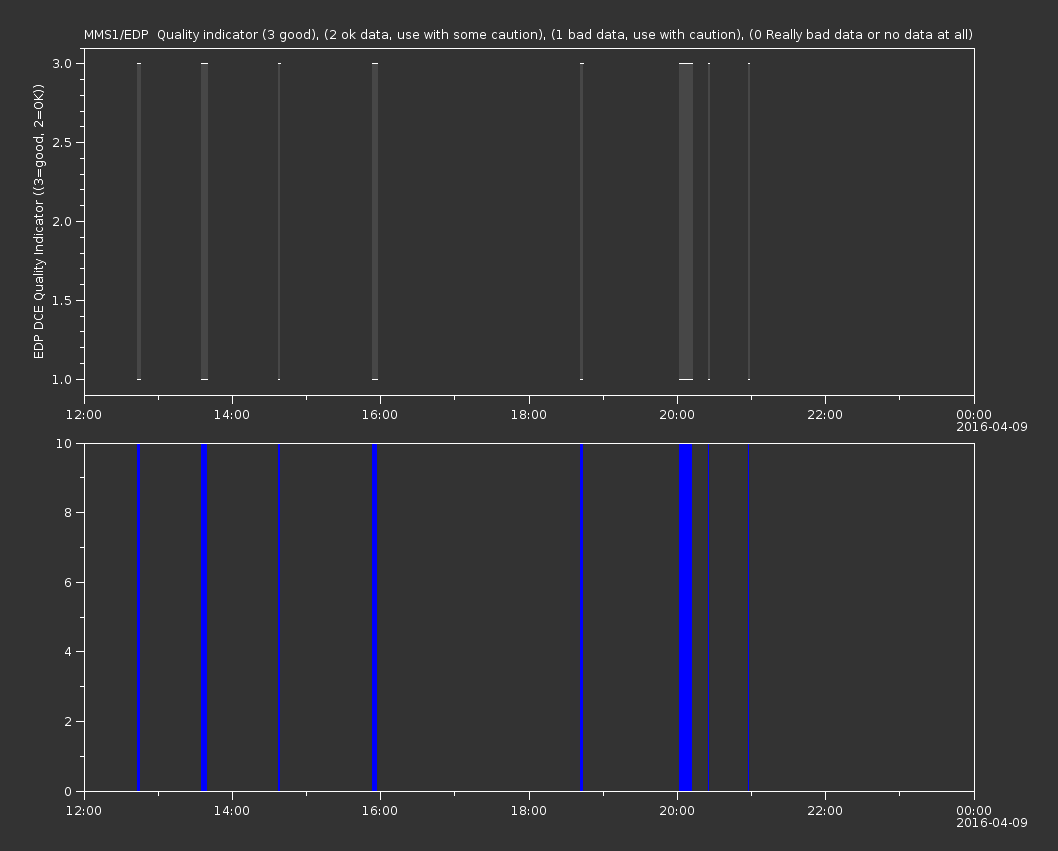The image size is (1058, 851).
Task: Click the 20:00 label under the bottom plot
Action: click(x=677, y=811)
